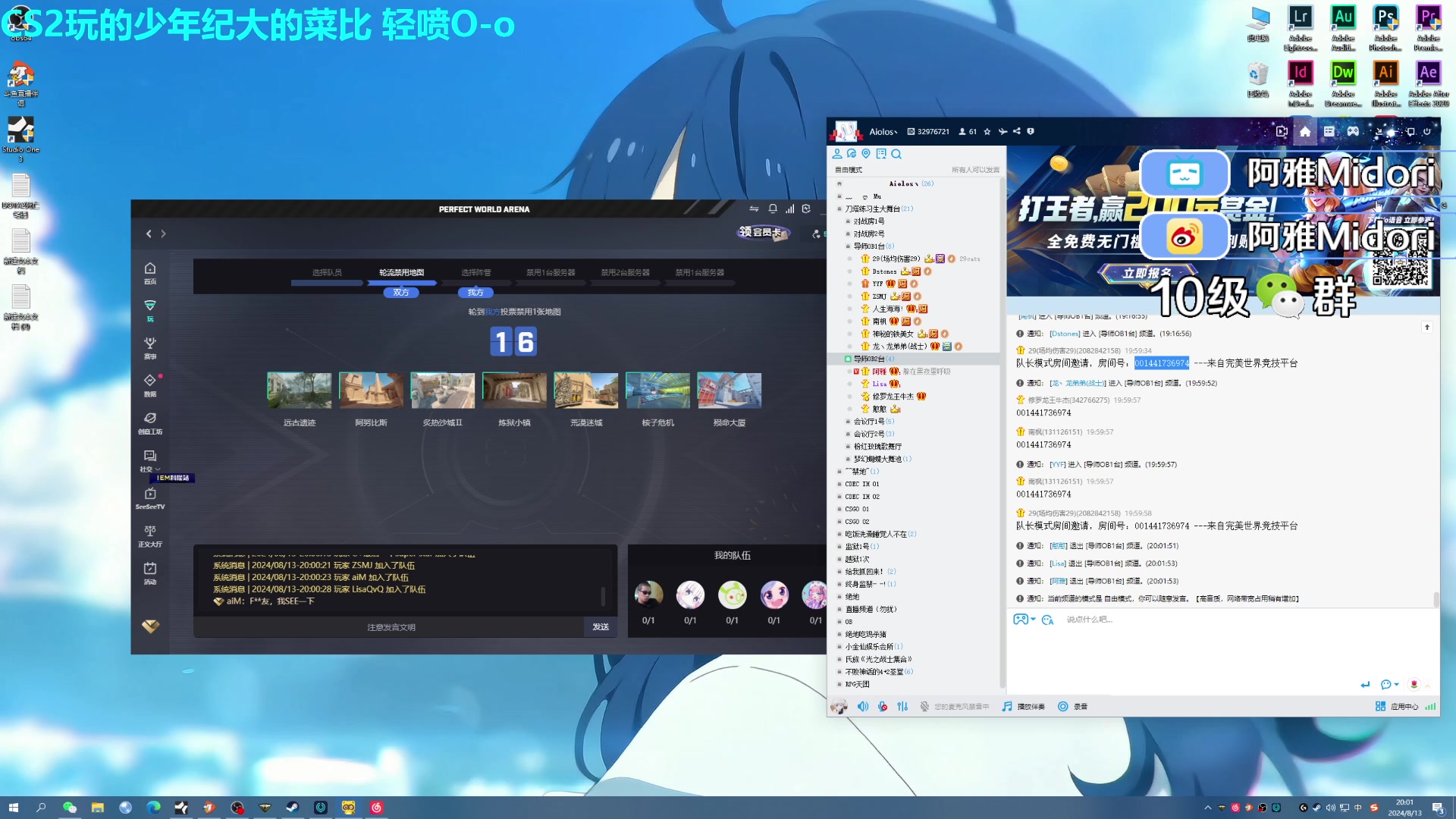Click the translate icon beside the YY chat input

pos(1048,620)
